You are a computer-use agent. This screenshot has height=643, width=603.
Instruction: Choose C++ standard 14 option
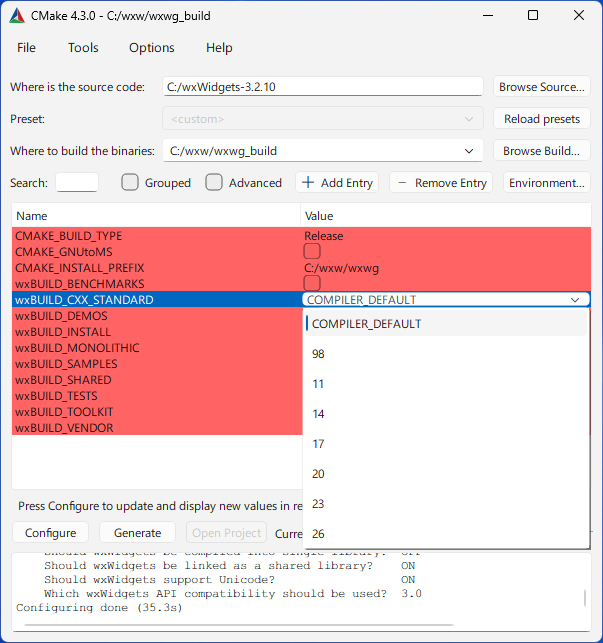coord(446,414)
